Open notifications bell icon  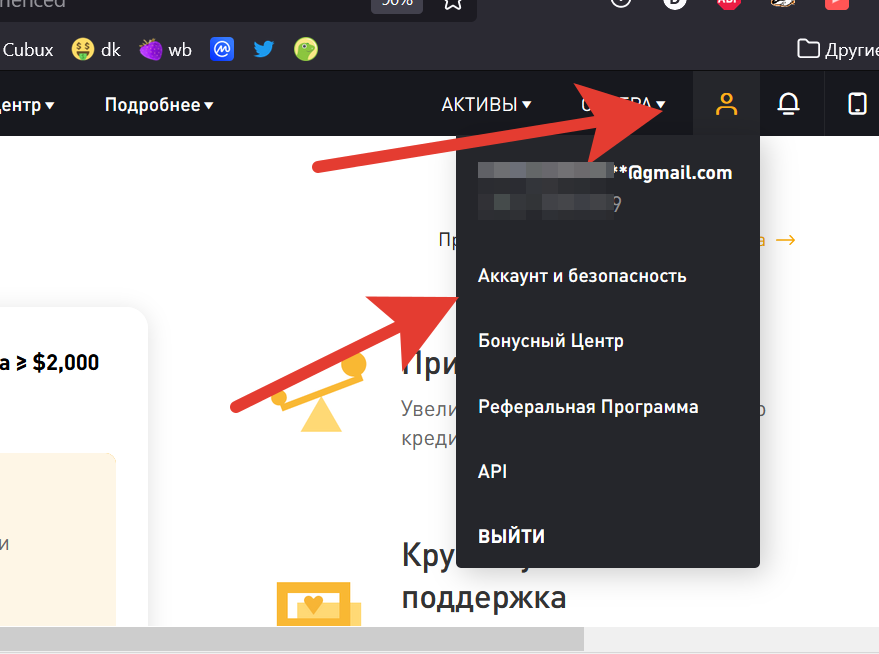pos(788,104)
